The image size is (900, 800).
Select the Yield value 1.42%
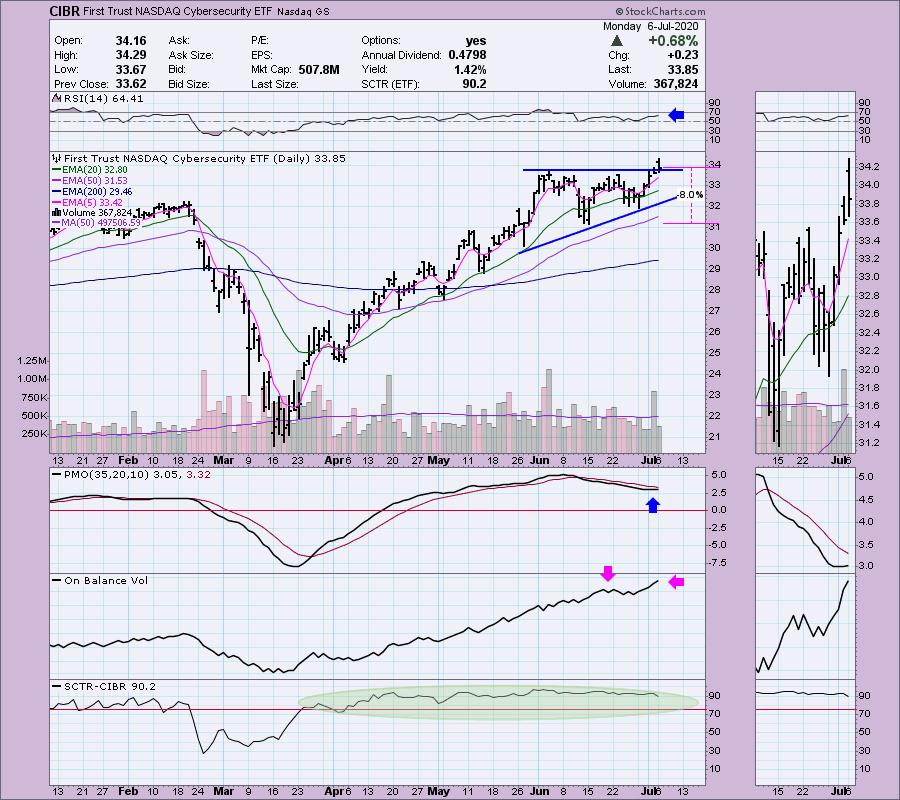coord(470,69)
